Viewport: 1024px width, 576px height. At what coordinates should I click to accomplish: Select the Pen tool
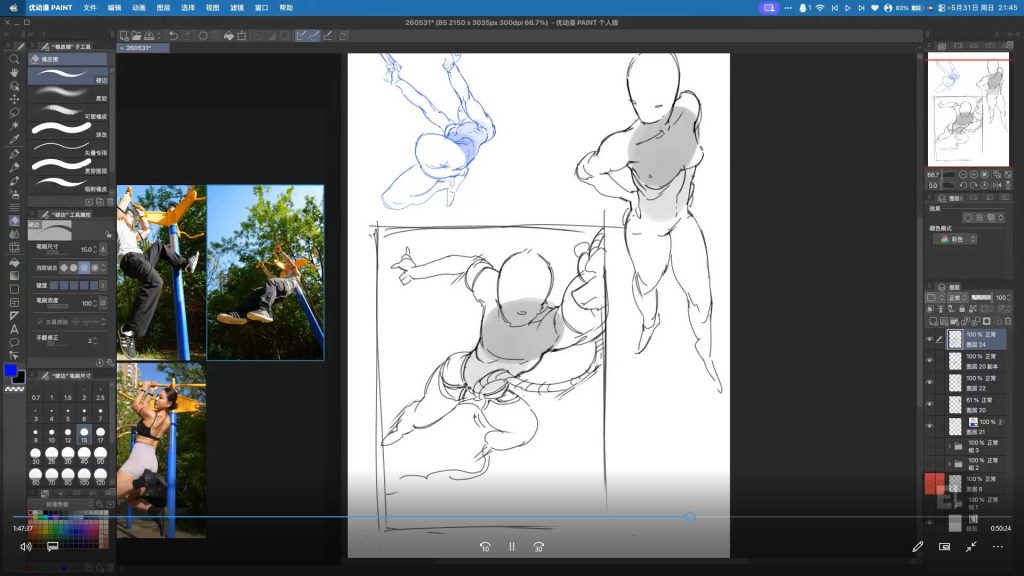click(x=14, y=154)
